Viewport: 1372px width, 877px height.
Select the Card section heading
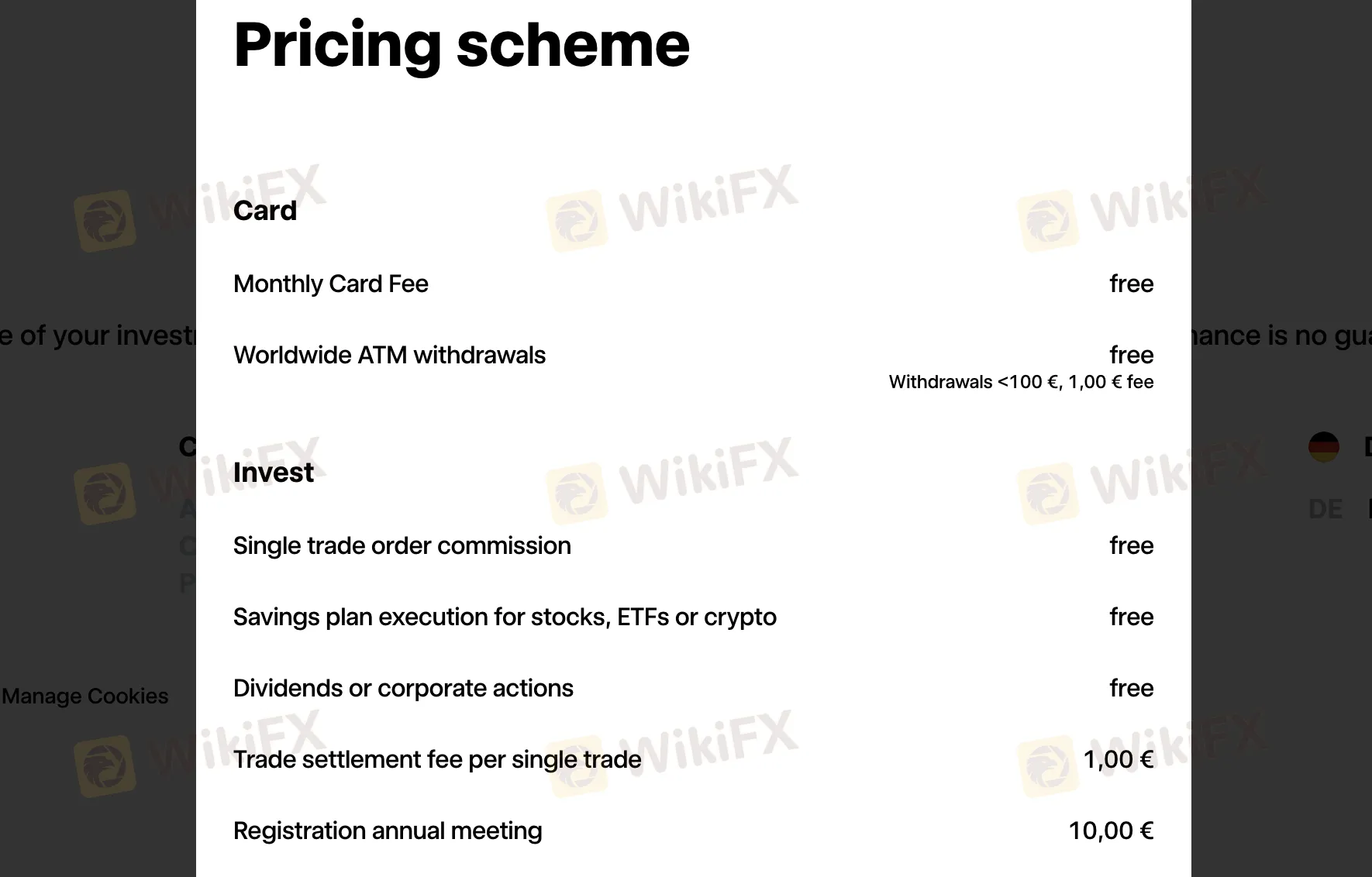[x=265, y=211]
